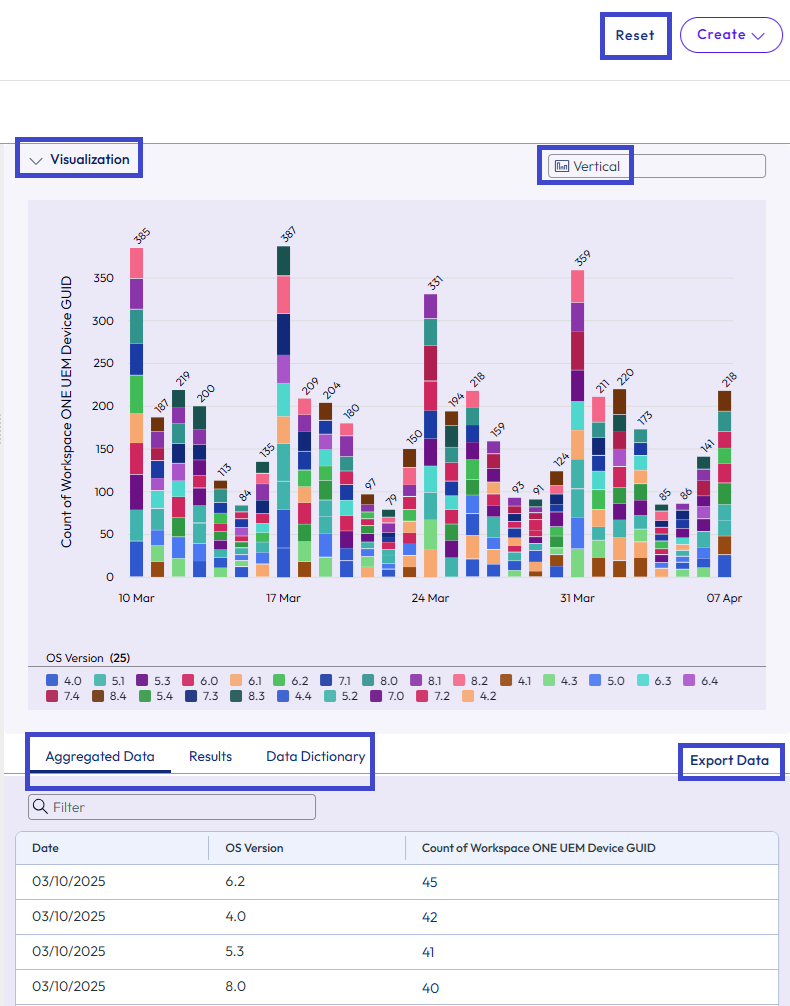Select the bar labeled 385
790x1006 pixels.
tap(136, 413)
